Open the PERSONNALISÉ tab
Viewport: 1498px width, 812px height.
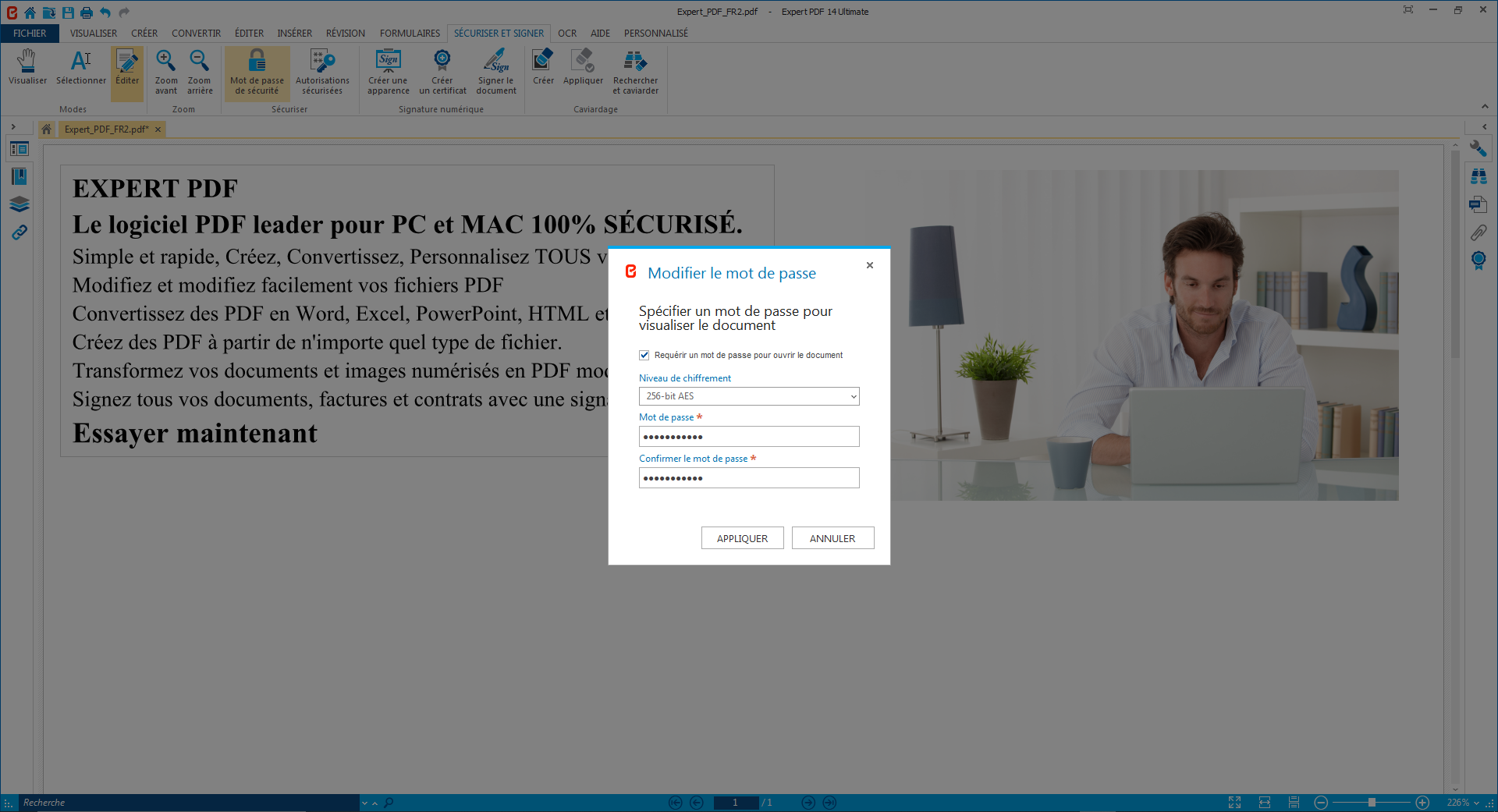click(x=655, y=34)
